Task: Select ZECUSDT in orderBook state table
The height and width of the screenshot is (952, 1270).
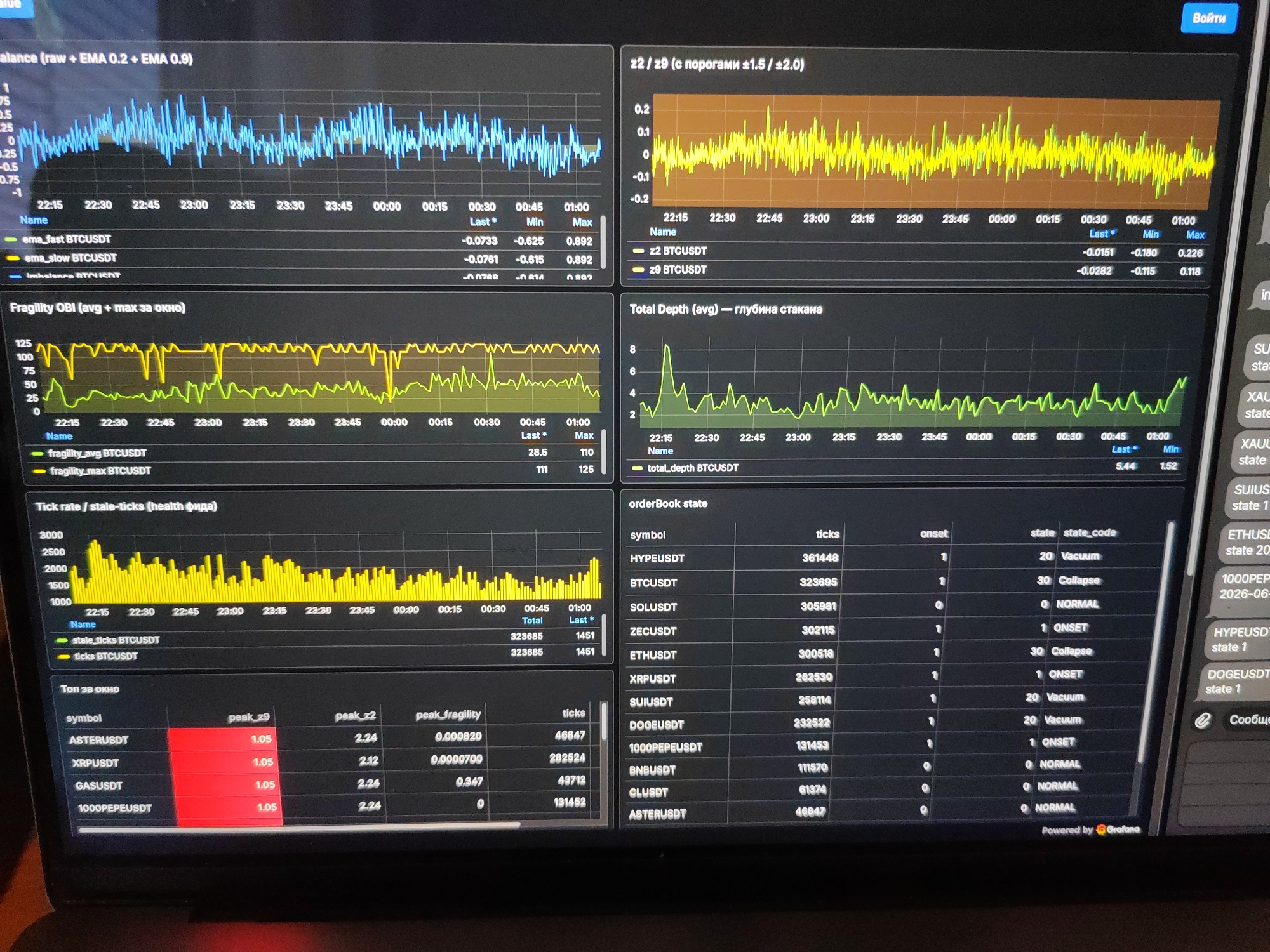Action: 653,631
